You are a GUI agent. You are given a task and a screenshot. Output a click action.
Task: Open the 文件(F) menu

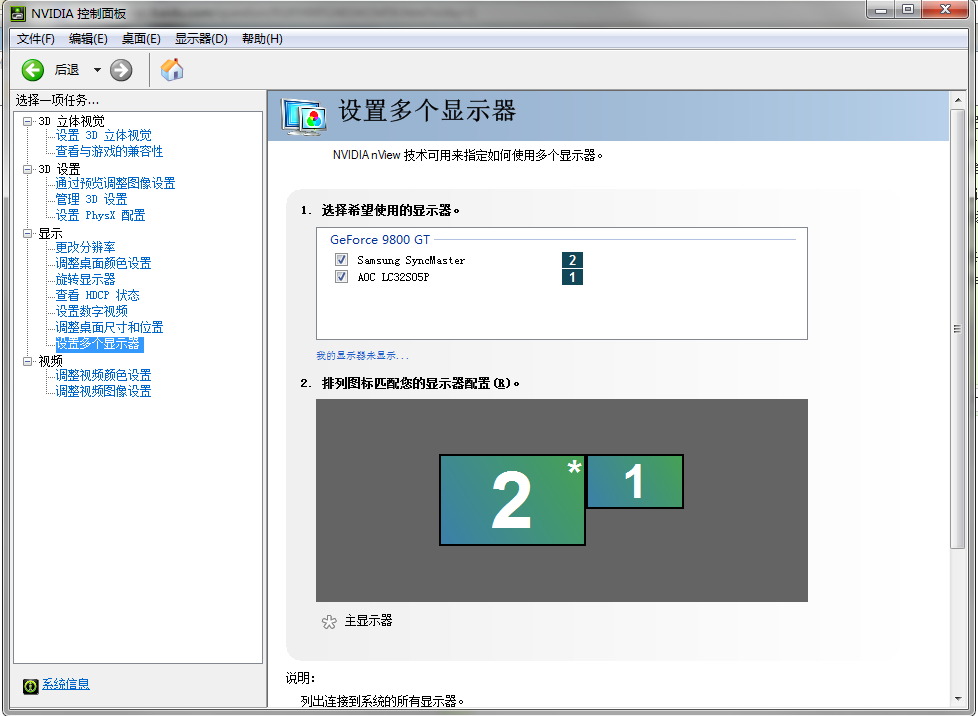(x=36, y=39)
